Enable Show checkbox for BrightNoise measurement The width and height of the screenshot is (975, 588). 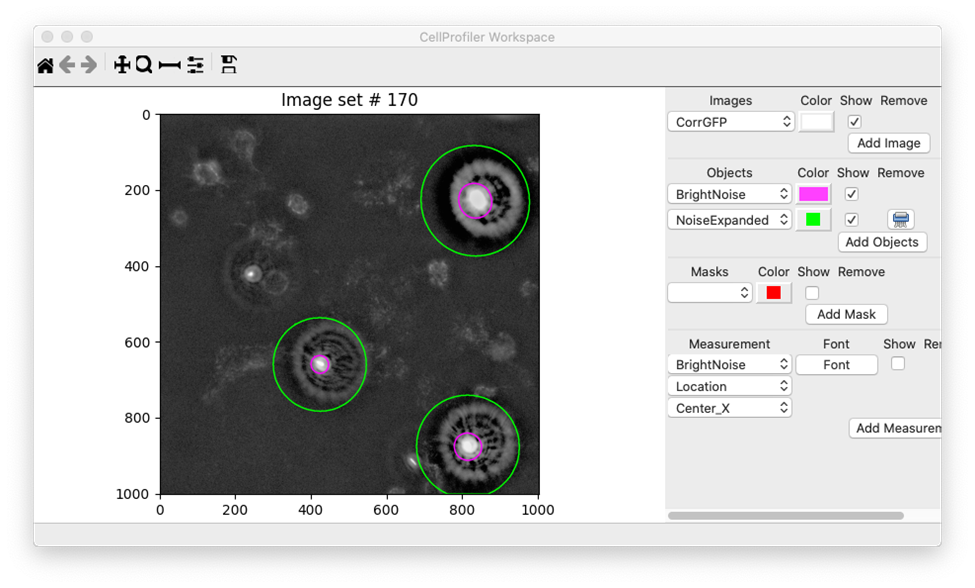pos(897,364)
